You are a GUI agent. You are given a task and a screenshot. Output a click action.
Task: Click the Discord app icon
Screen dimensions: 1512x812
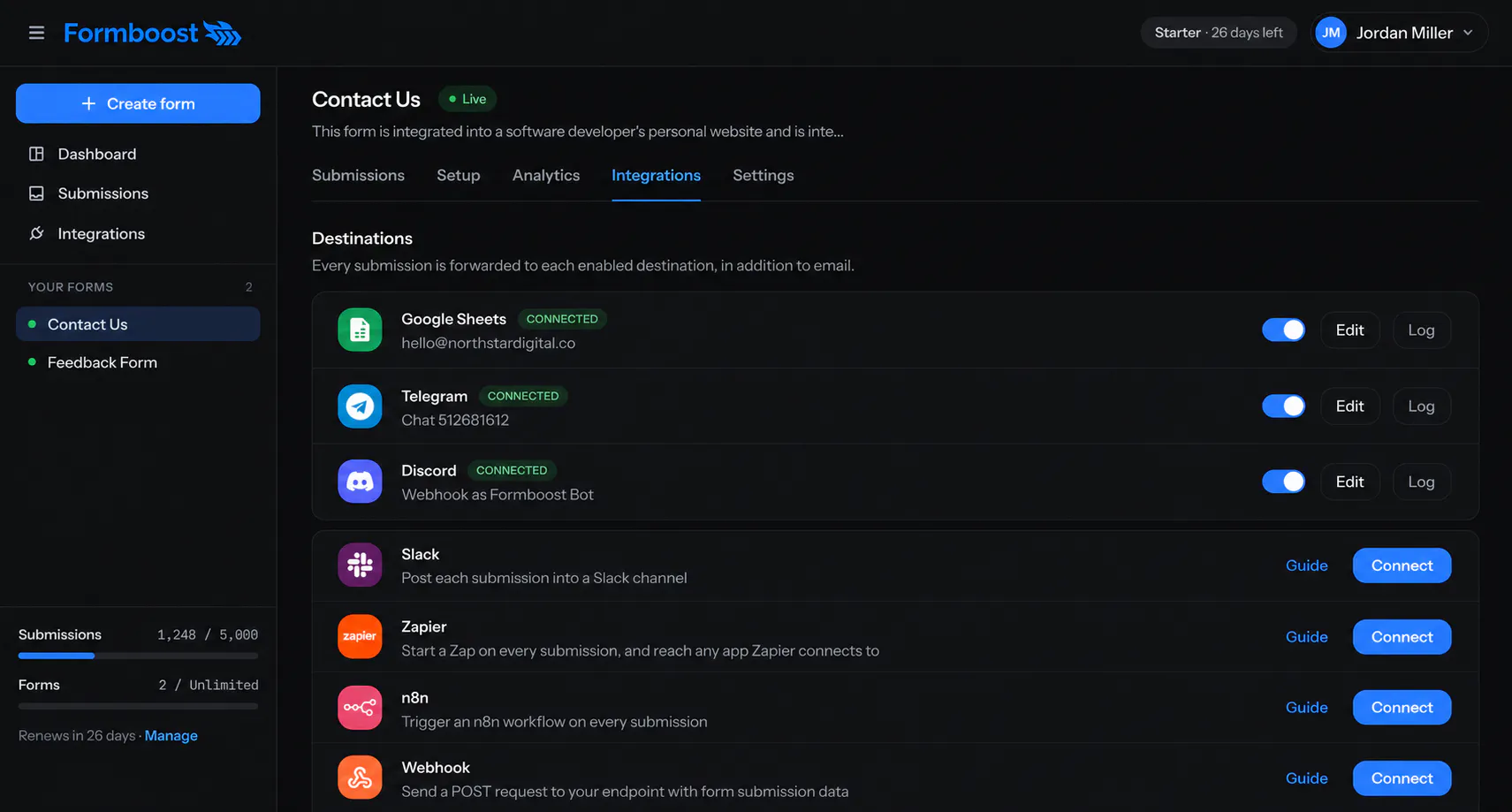(360, 482)
